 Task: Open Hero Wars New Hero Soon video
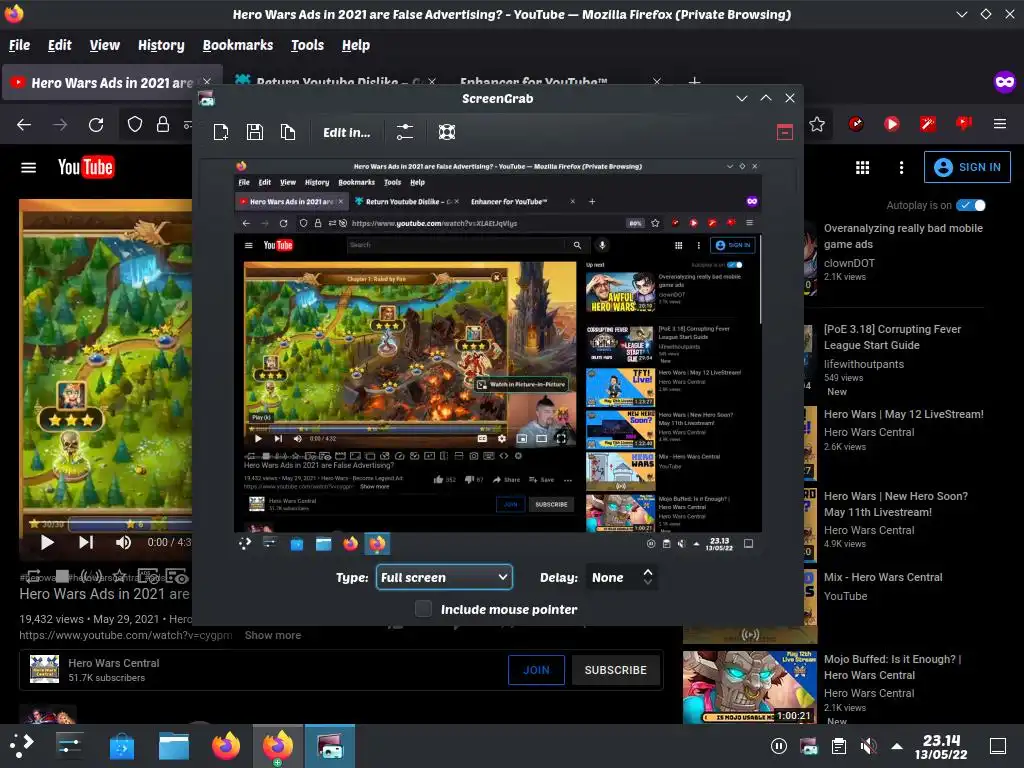click(895, 504)
